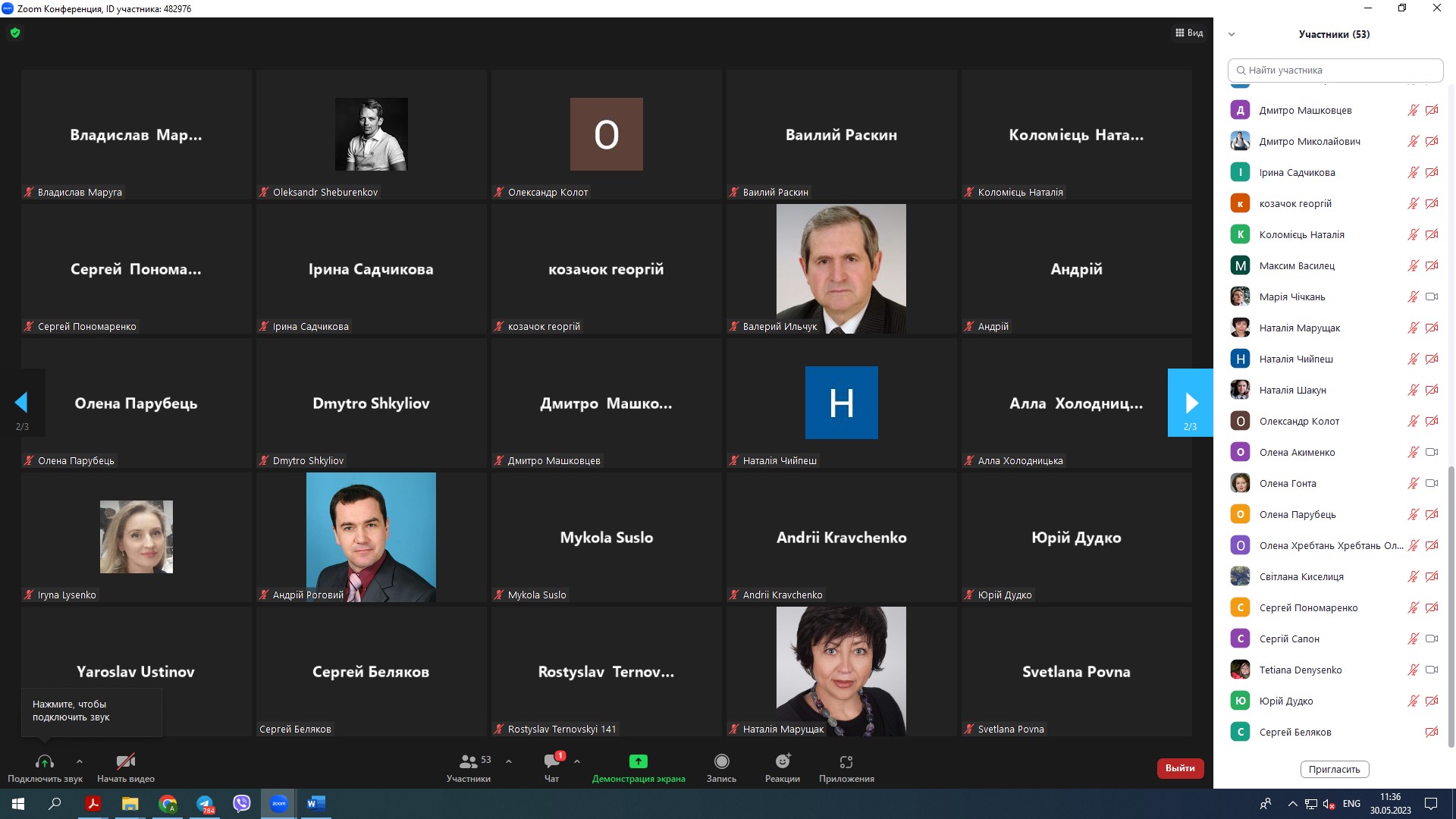Select Олена Гонта in participants list
Viewport: 1456px width, 819px height.
click(1288, 483)
